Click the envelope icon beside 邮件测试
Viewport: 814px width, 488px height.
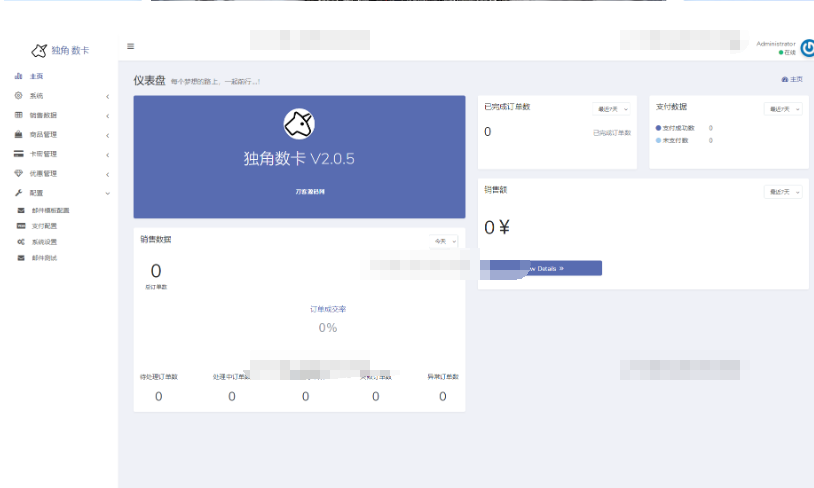21,257
